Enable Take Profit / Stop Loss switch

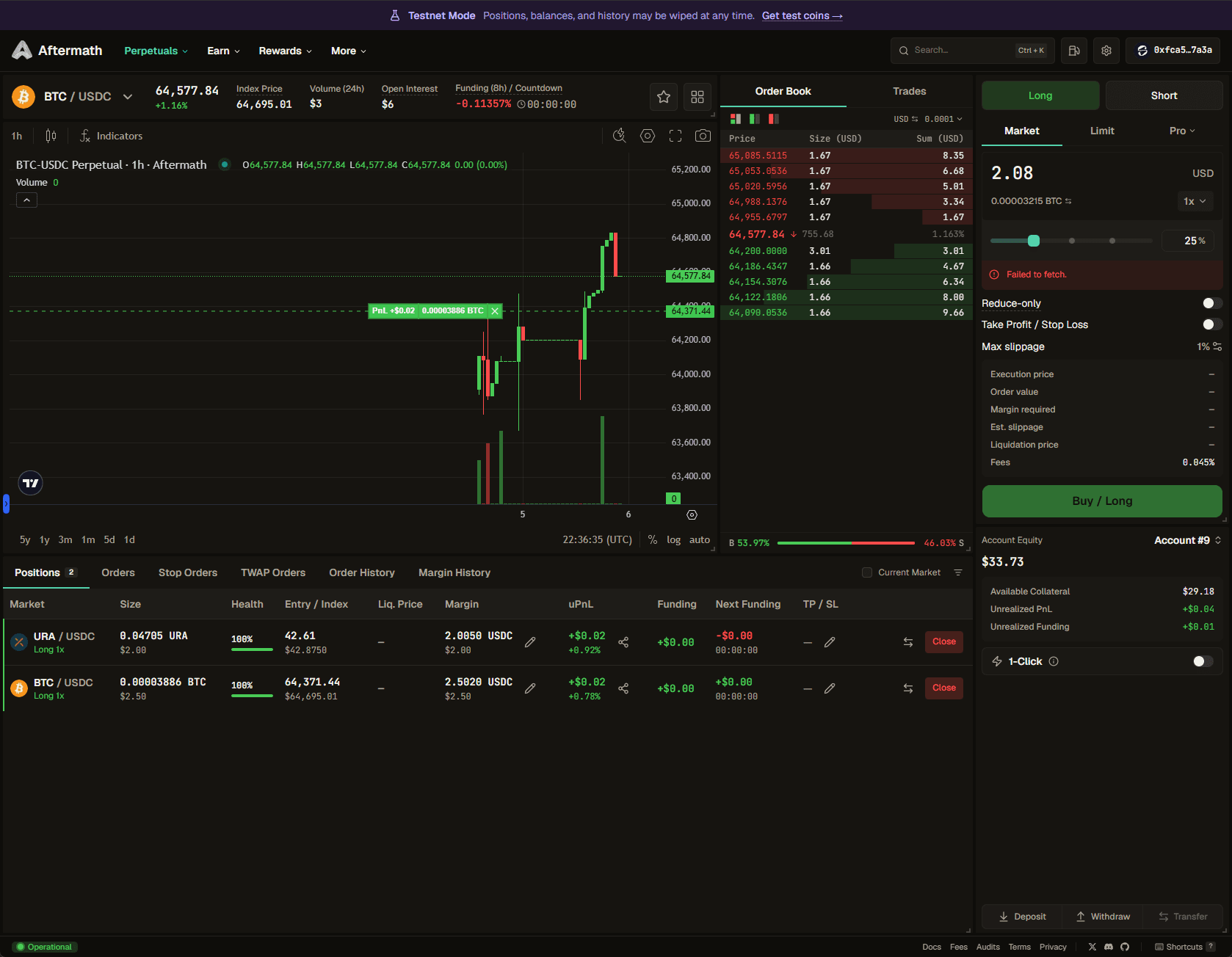tap(1212, 324)
